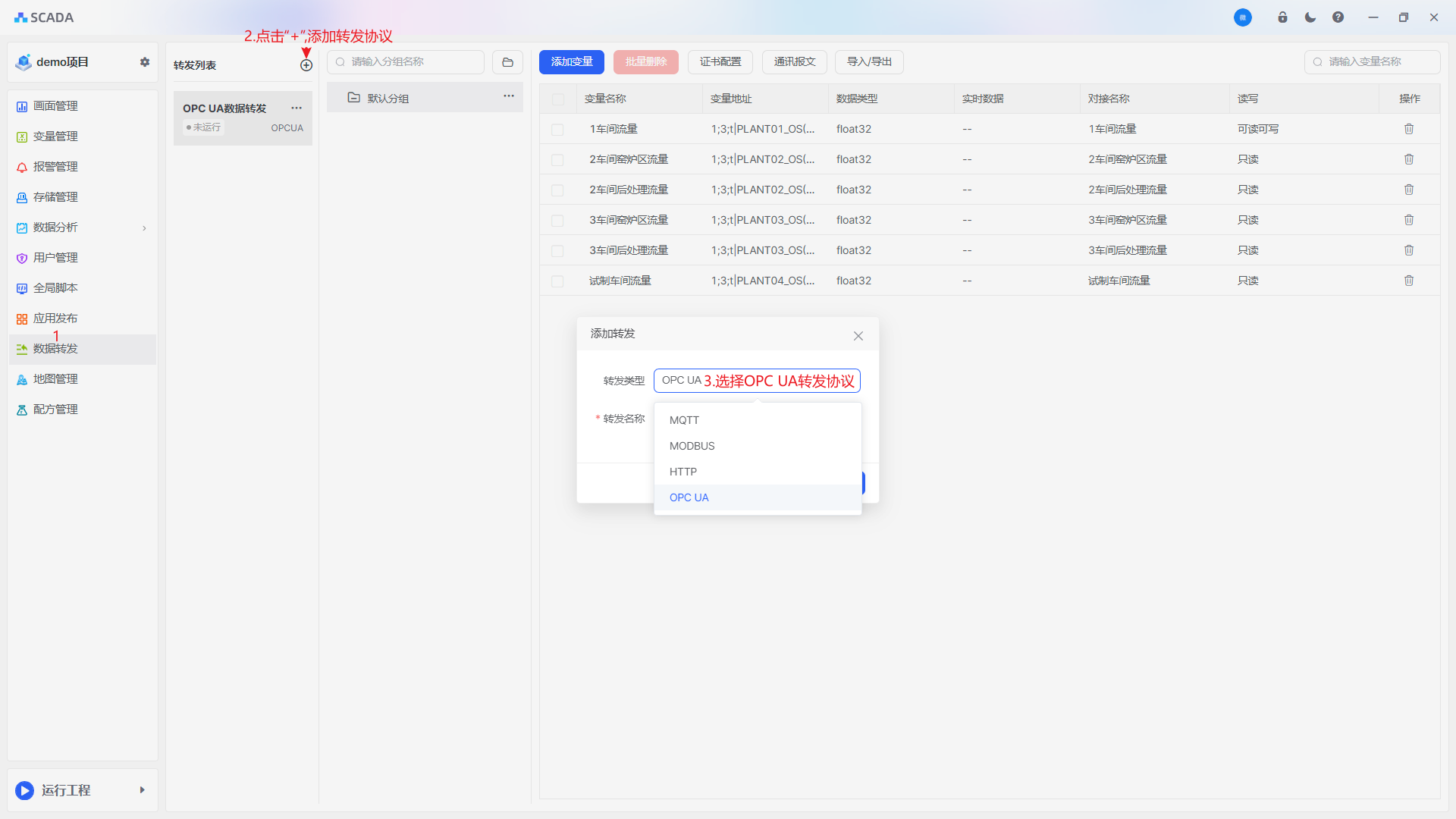
Task: Expand 运行工程 arrow at bottom
Action: pyautogui.click(x=142, y=790)
